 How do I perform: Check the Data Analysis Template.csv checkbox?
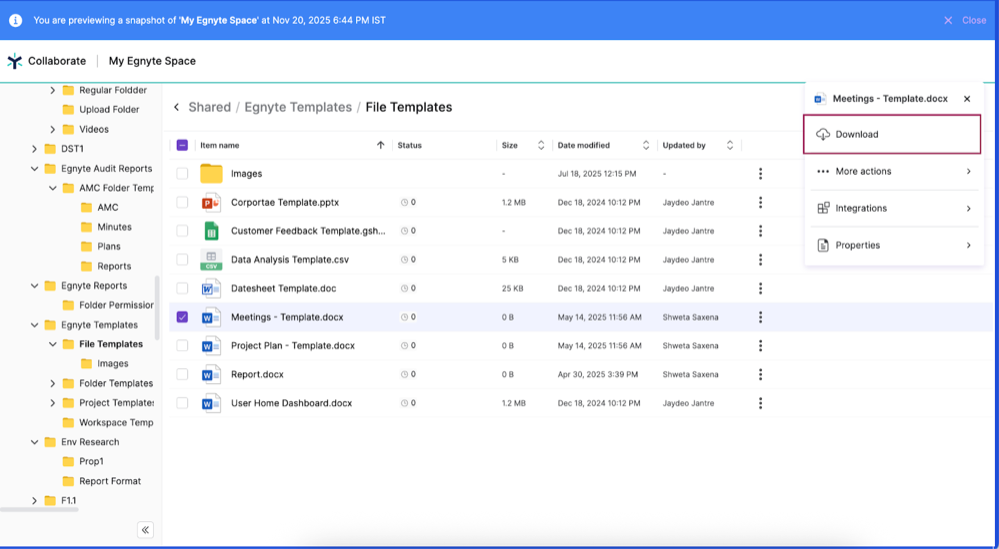point(182,260)
